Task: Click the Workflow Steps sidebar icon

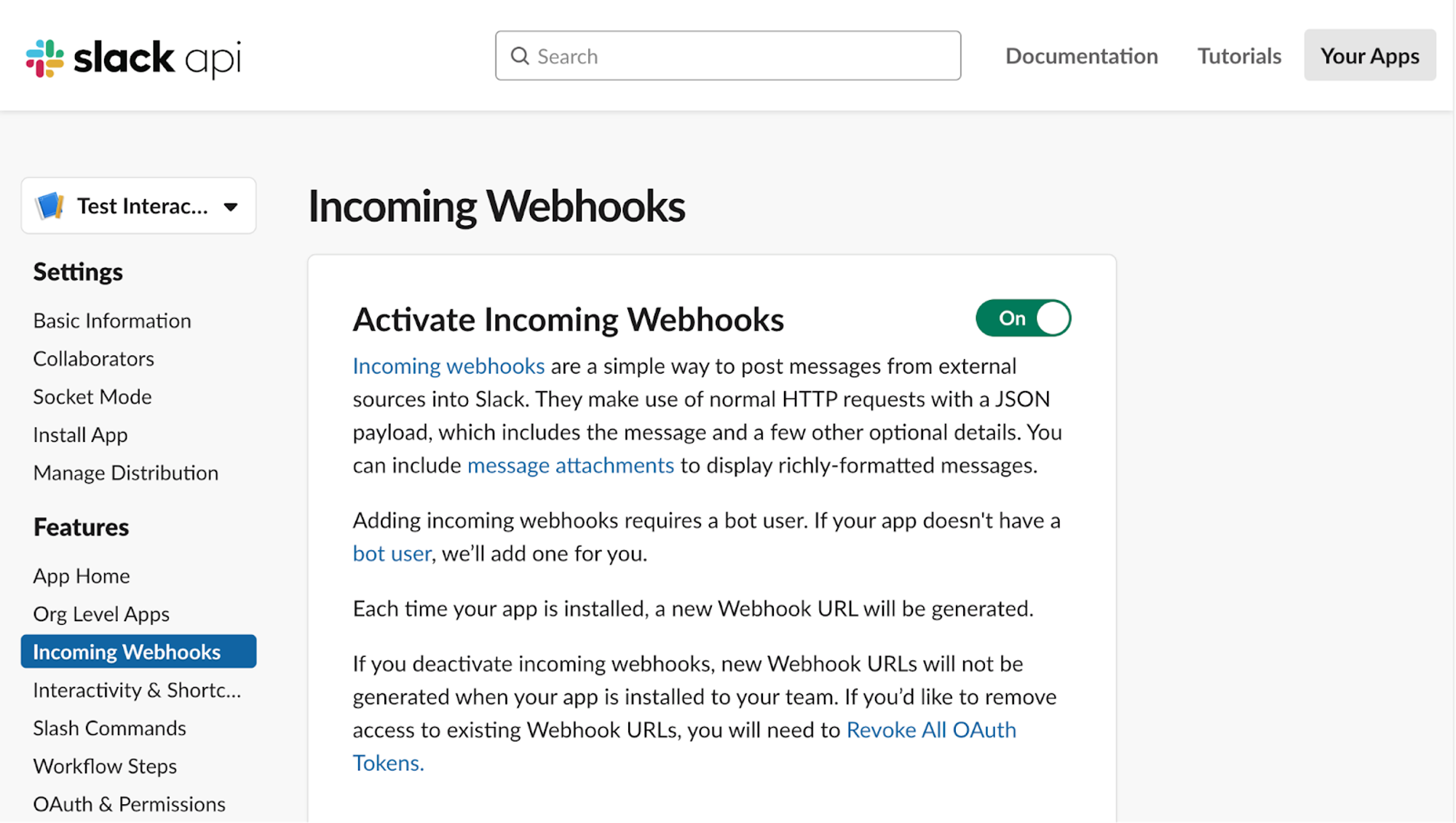Action: click(x=105, y=765)
